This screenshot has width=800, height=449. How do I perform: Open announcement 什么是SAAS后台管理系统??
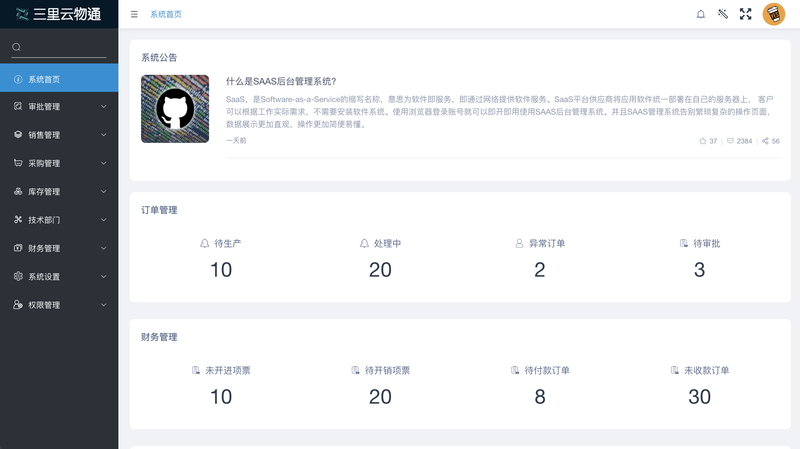coord(281,81)
